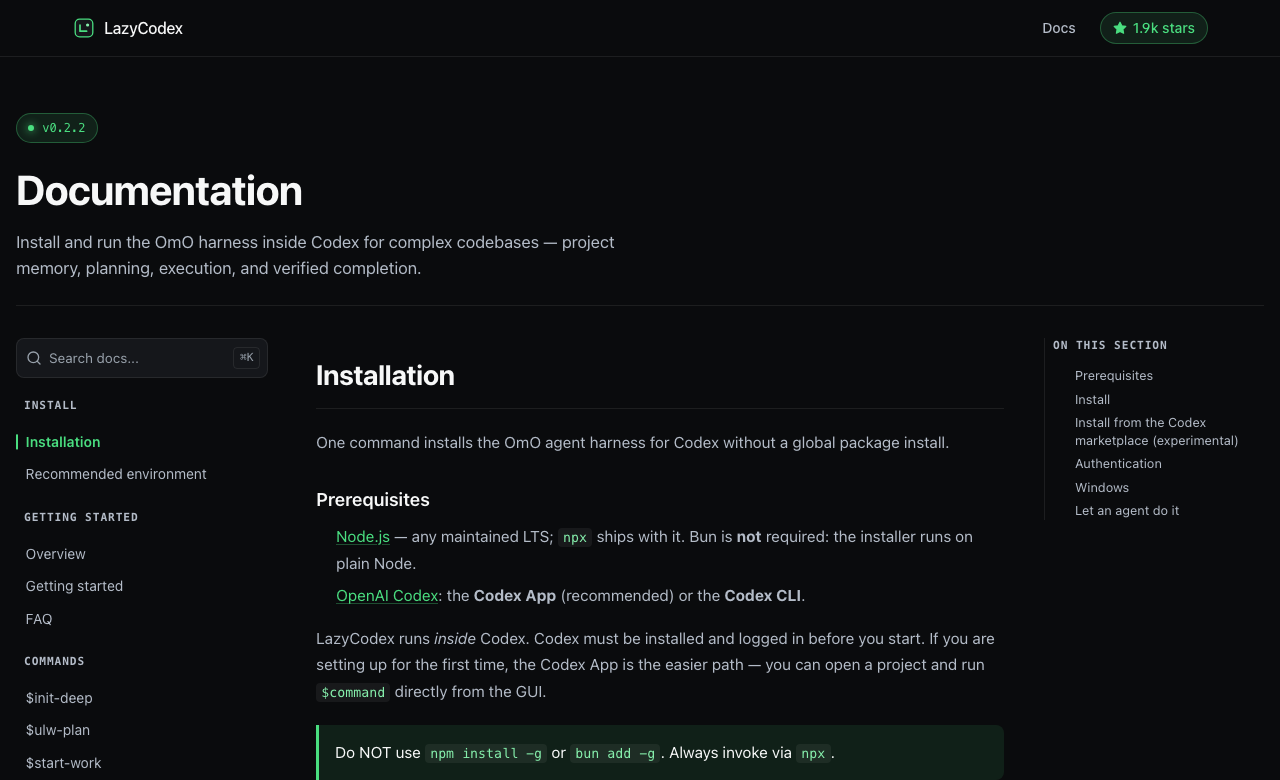Follow the Node.js link
The width and height of the screenshot is (1280, 780).
pyautogui.click(x=363, y=537)
